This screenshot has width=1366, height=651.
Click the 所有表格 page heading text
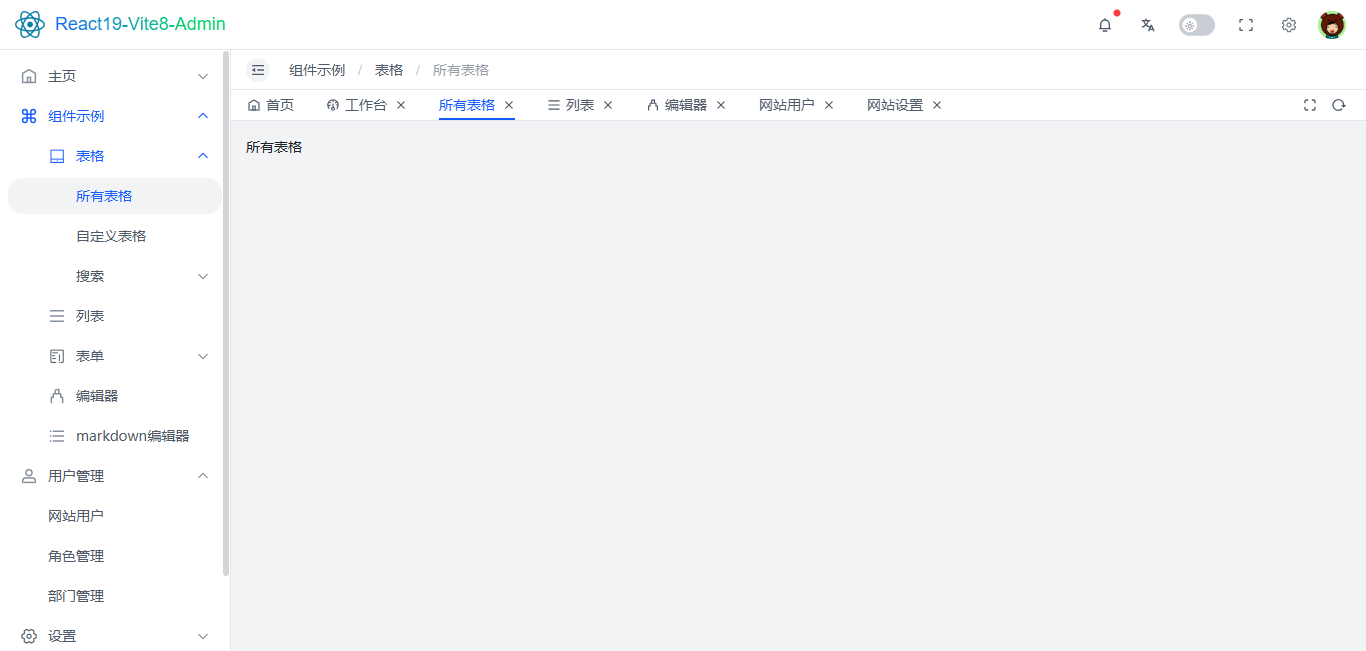pos(274,147)
